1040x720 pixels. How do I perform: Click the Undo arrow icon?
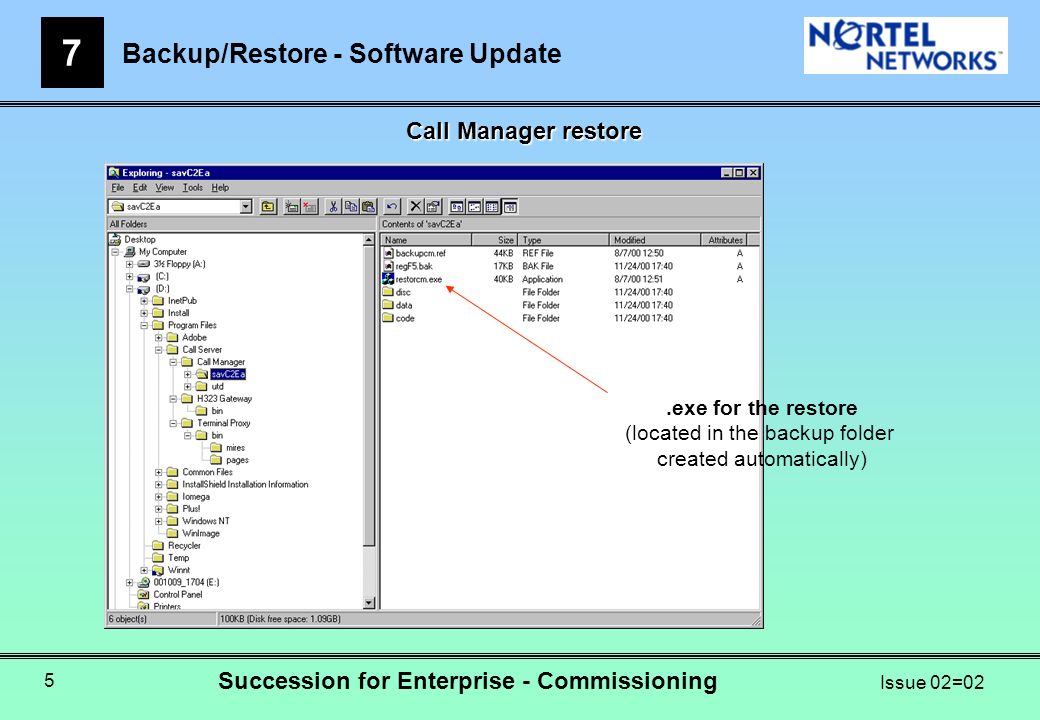[x=392, y=207]
